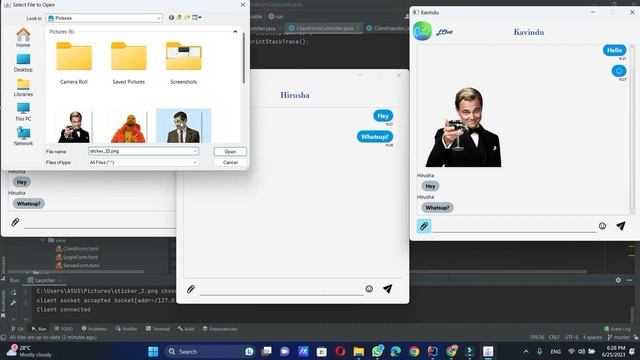
Task: Open WhatsApp from the taskbar
Action: [x=378, y=351]
